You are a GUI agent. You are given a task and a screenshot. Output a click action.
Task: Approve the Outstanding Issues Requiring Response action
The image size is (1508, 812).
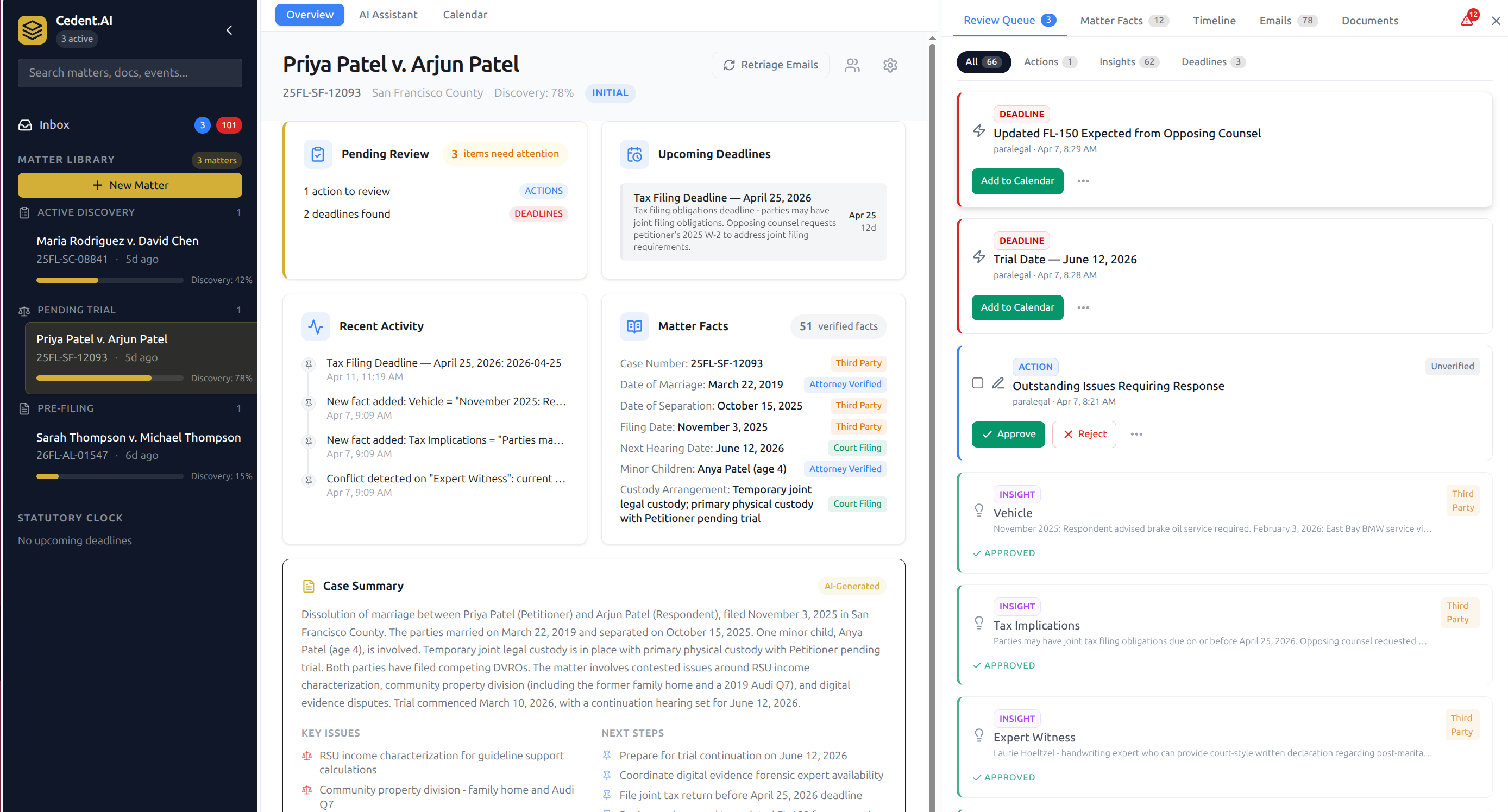click(1008, 434)
